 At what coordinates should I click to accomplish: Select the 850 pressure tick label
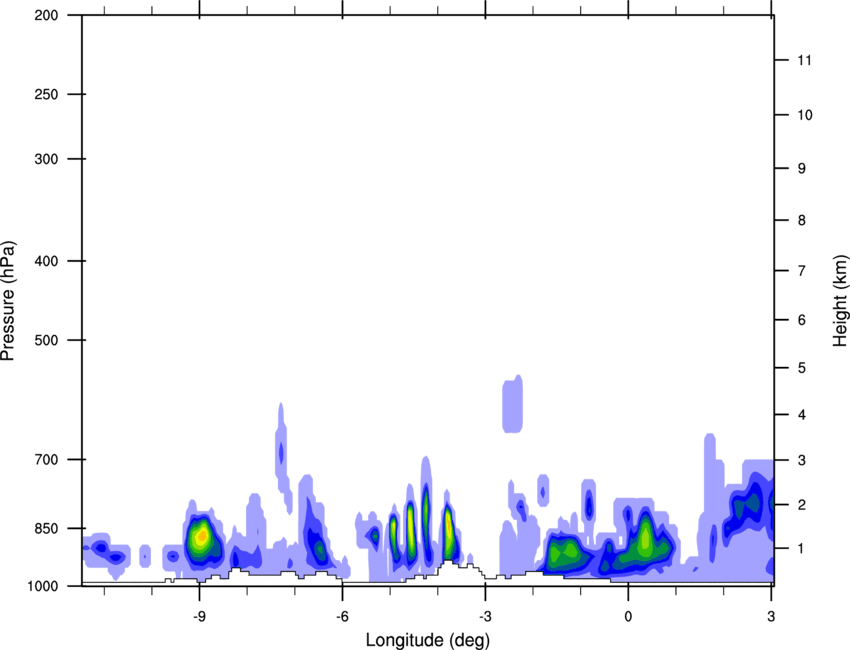46,528
